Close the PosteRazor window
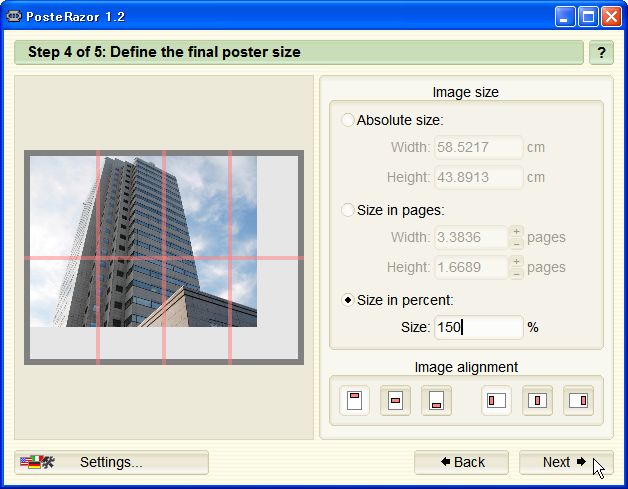This screenshot has height=489, width=628. [x=612, y=17]
